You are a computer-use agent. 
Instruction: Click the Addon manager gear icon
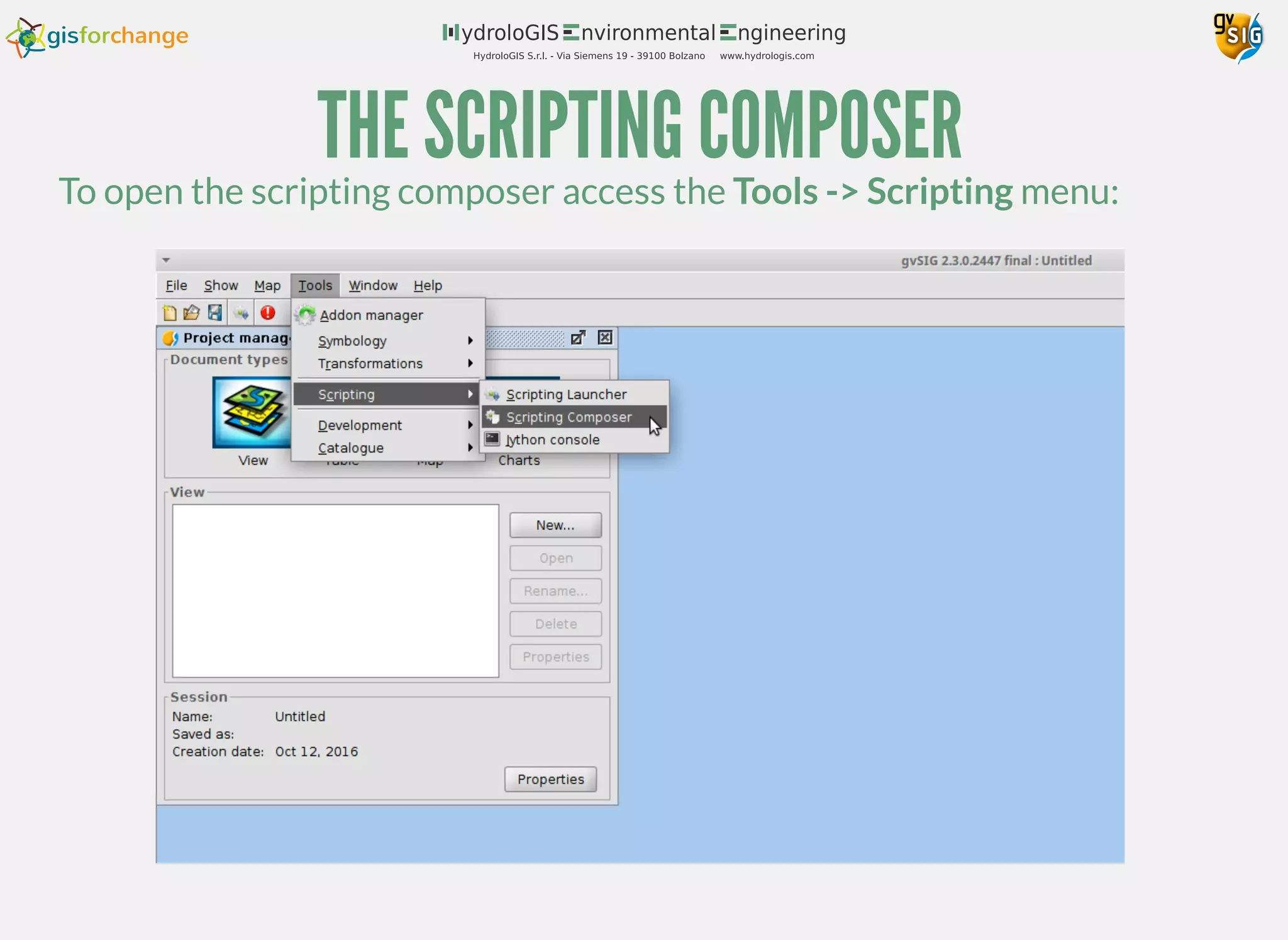point(306,315)
